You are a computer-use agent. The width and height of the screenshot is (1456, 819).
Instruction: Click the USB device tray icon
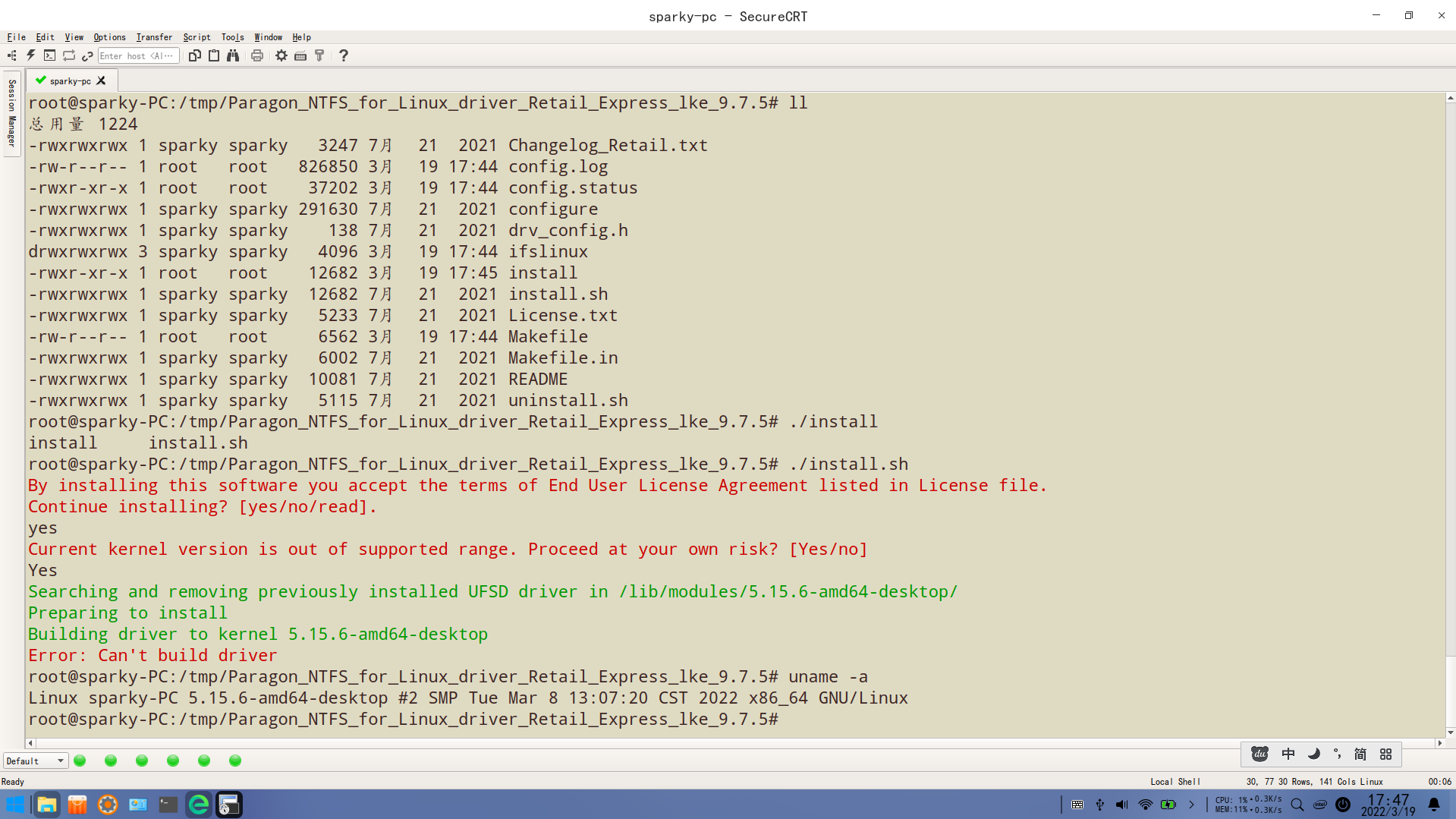[1100, 805]
